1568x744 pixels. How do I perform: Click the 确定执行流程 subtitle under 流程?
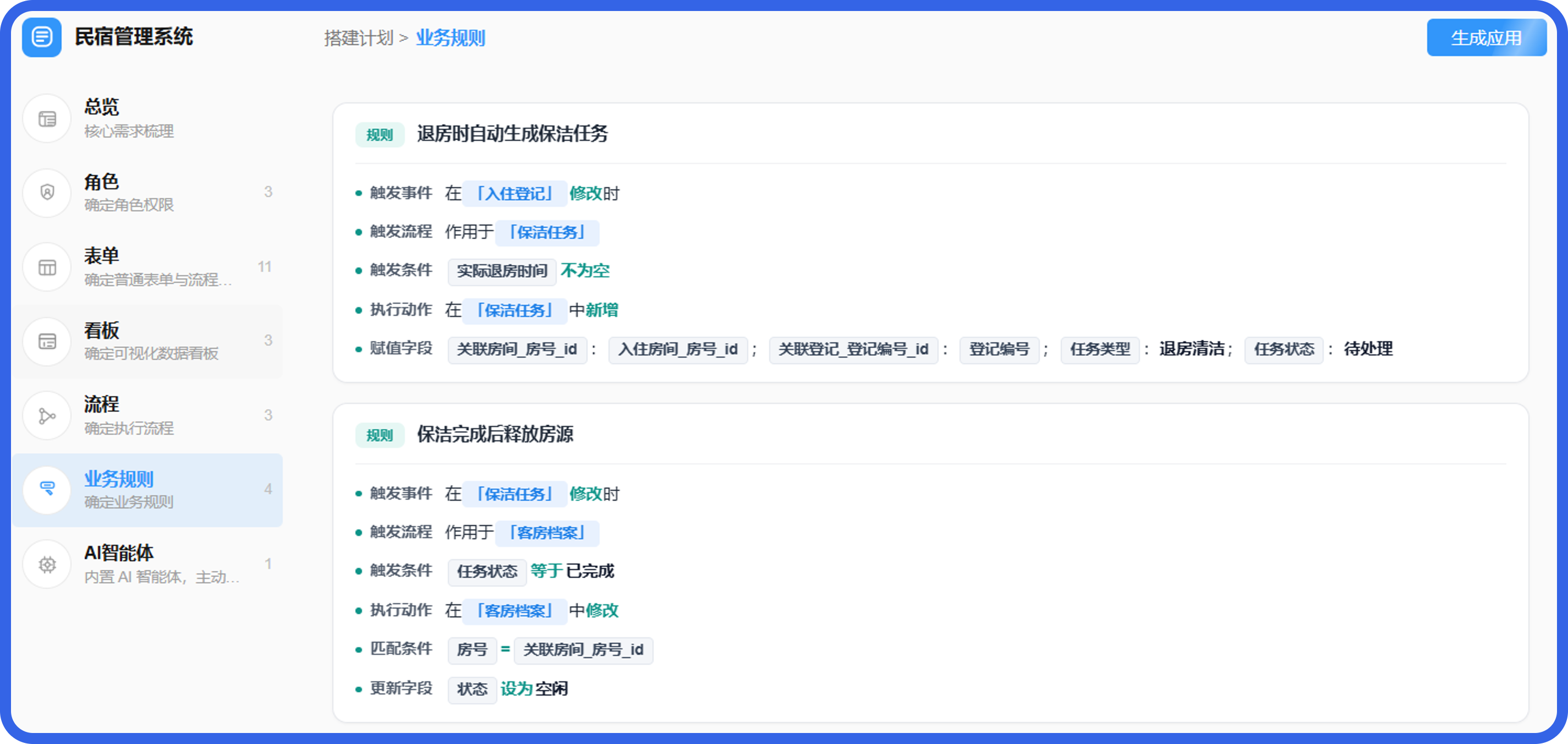pos(129,429)
